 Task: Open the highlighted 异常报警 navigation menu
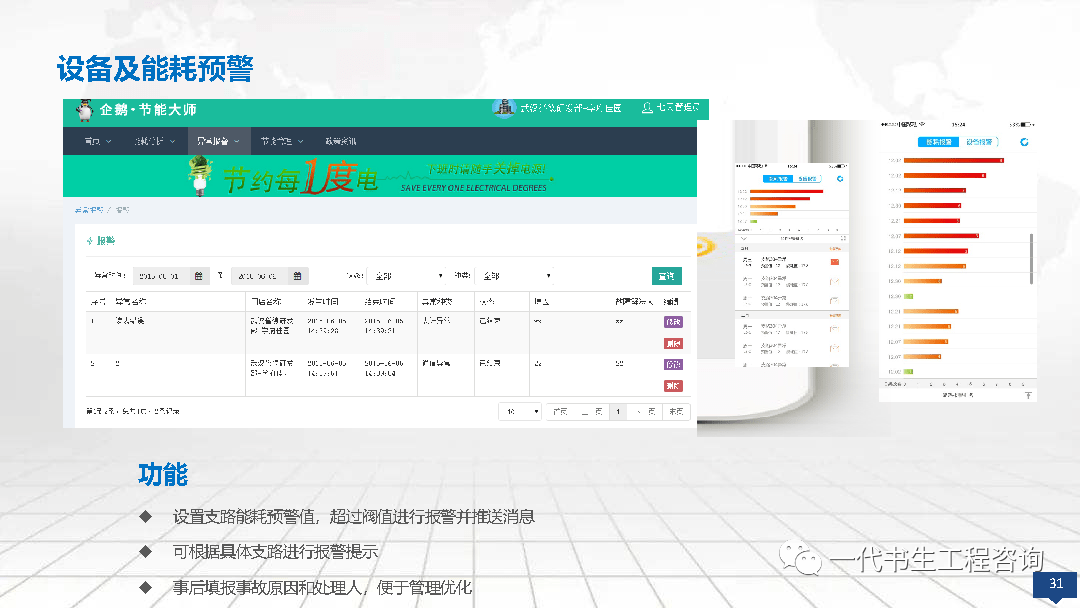coord(218,141)
